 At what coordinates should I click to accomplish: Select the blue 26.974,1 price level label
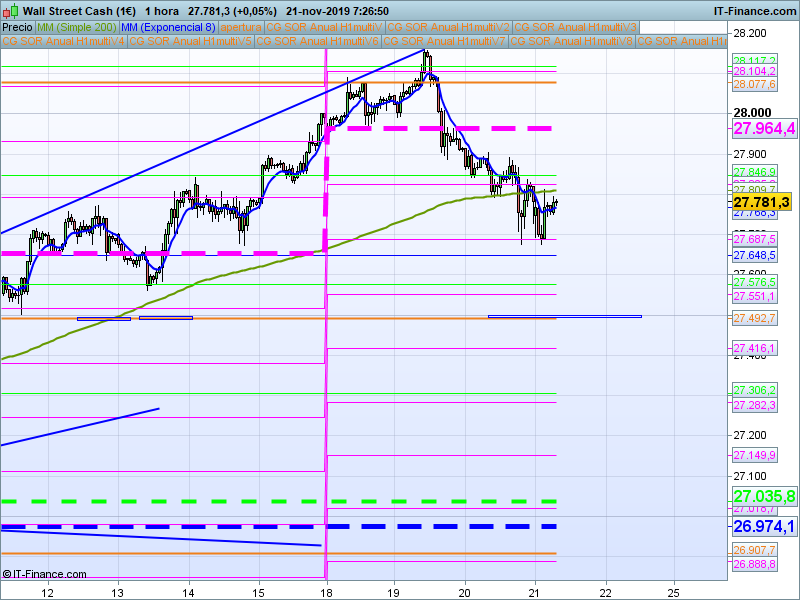coord(763,526)
